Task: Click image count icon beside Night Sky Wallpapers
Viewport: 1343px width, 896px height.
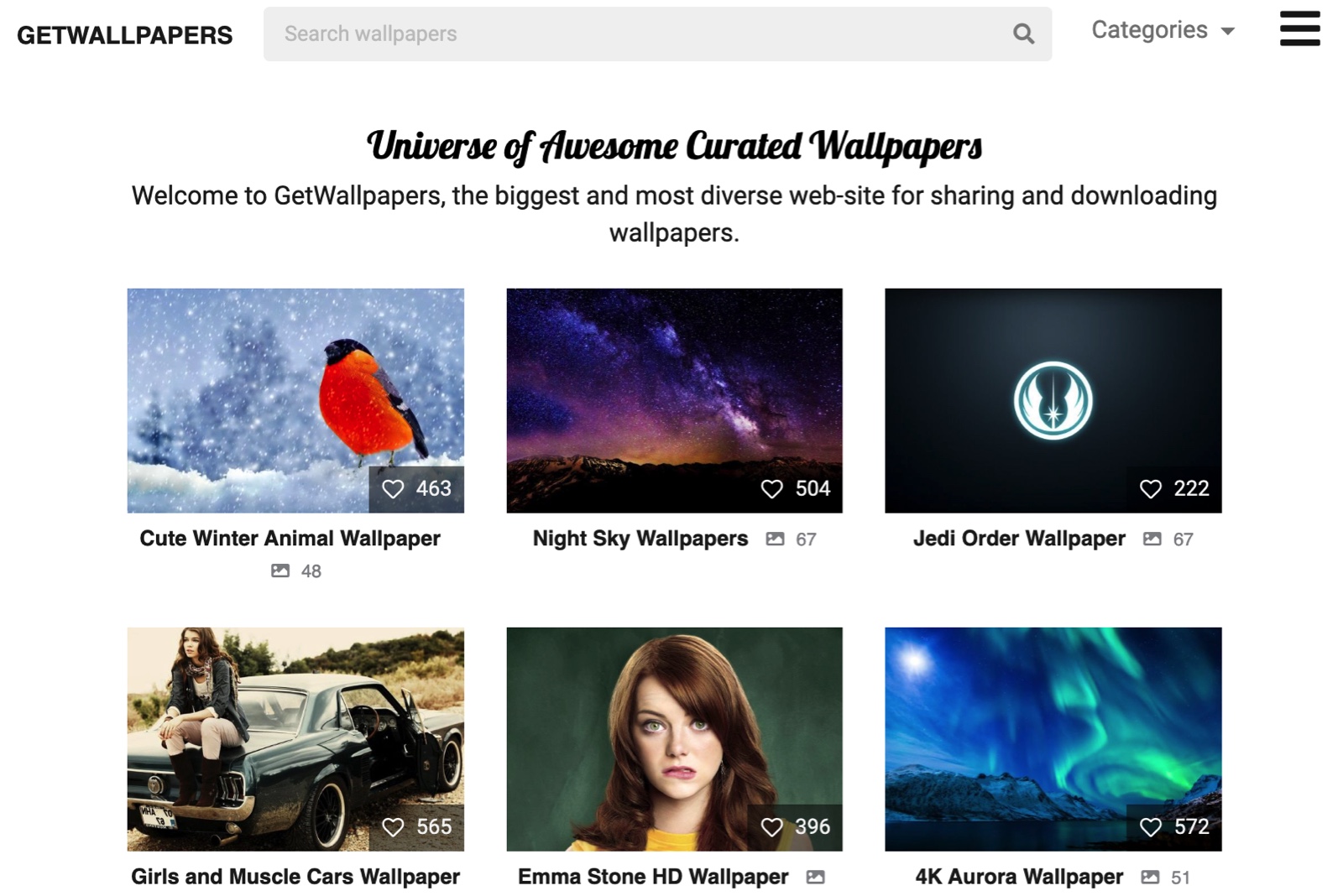Action: (x=775, y=539)
